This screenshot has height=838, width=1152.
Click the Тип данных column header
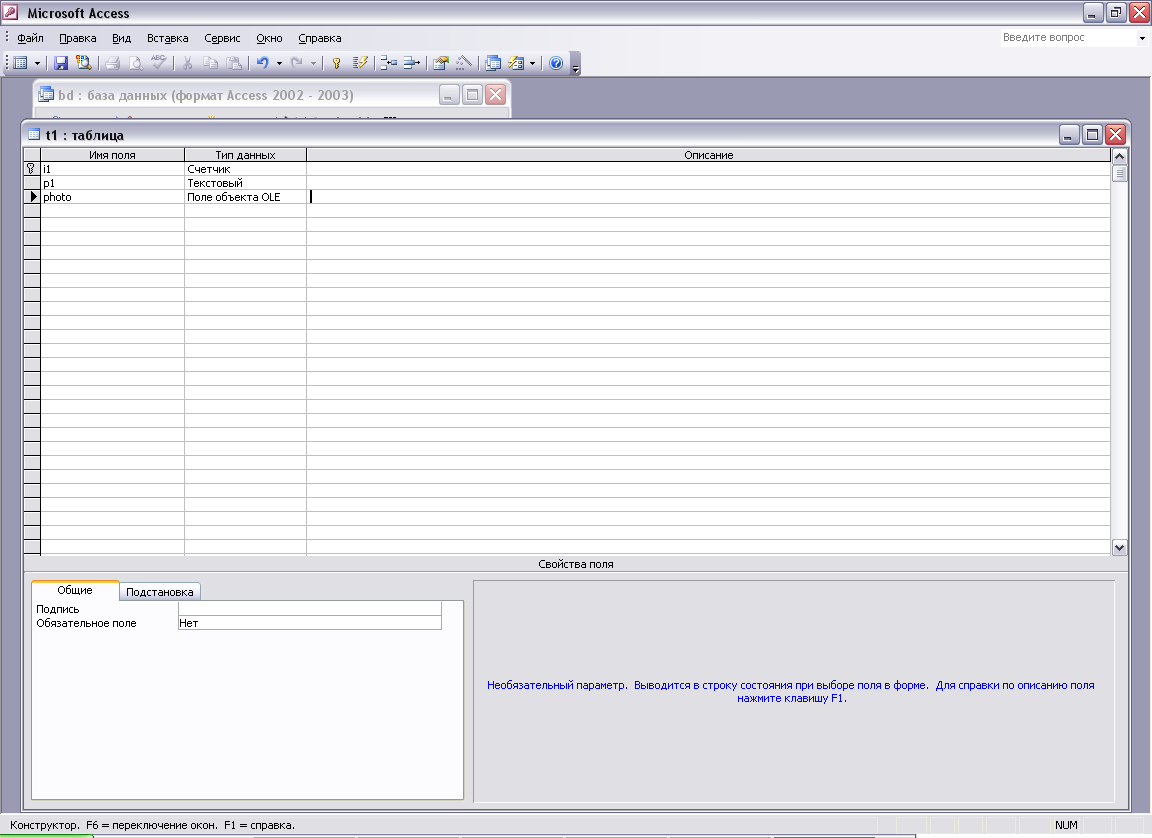tap(245, 155)
